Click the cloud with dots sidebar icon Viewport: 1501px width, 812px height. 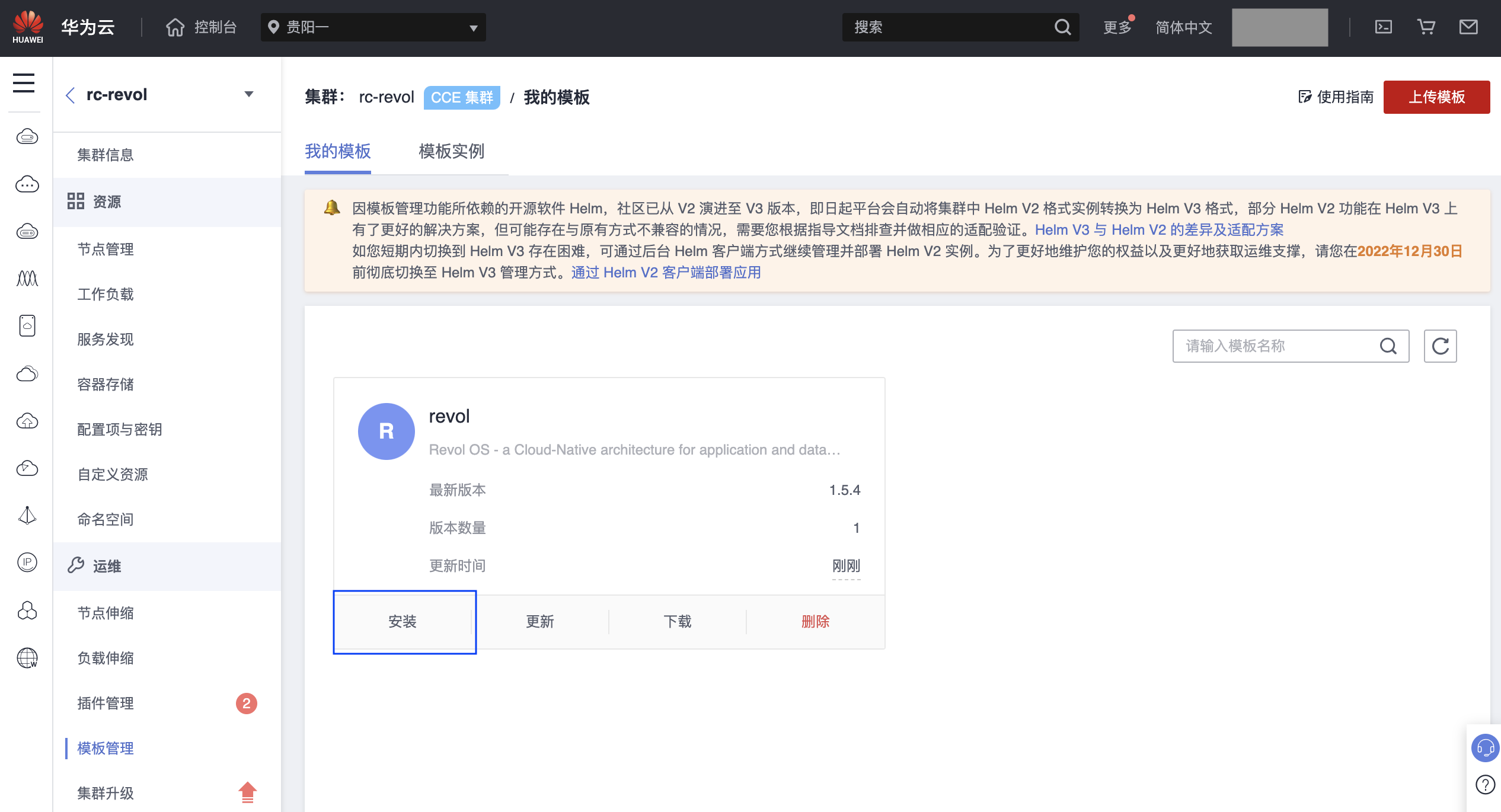click(x=27, y=184)
